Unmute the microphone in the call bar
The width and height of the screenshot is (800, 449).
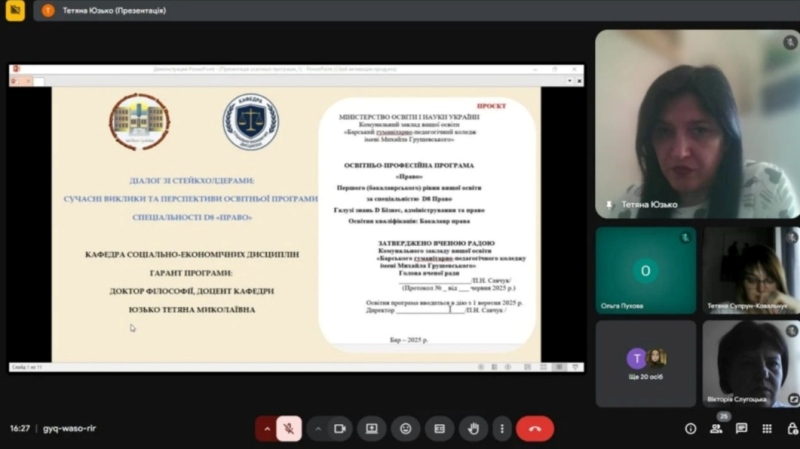pos(289,429)
